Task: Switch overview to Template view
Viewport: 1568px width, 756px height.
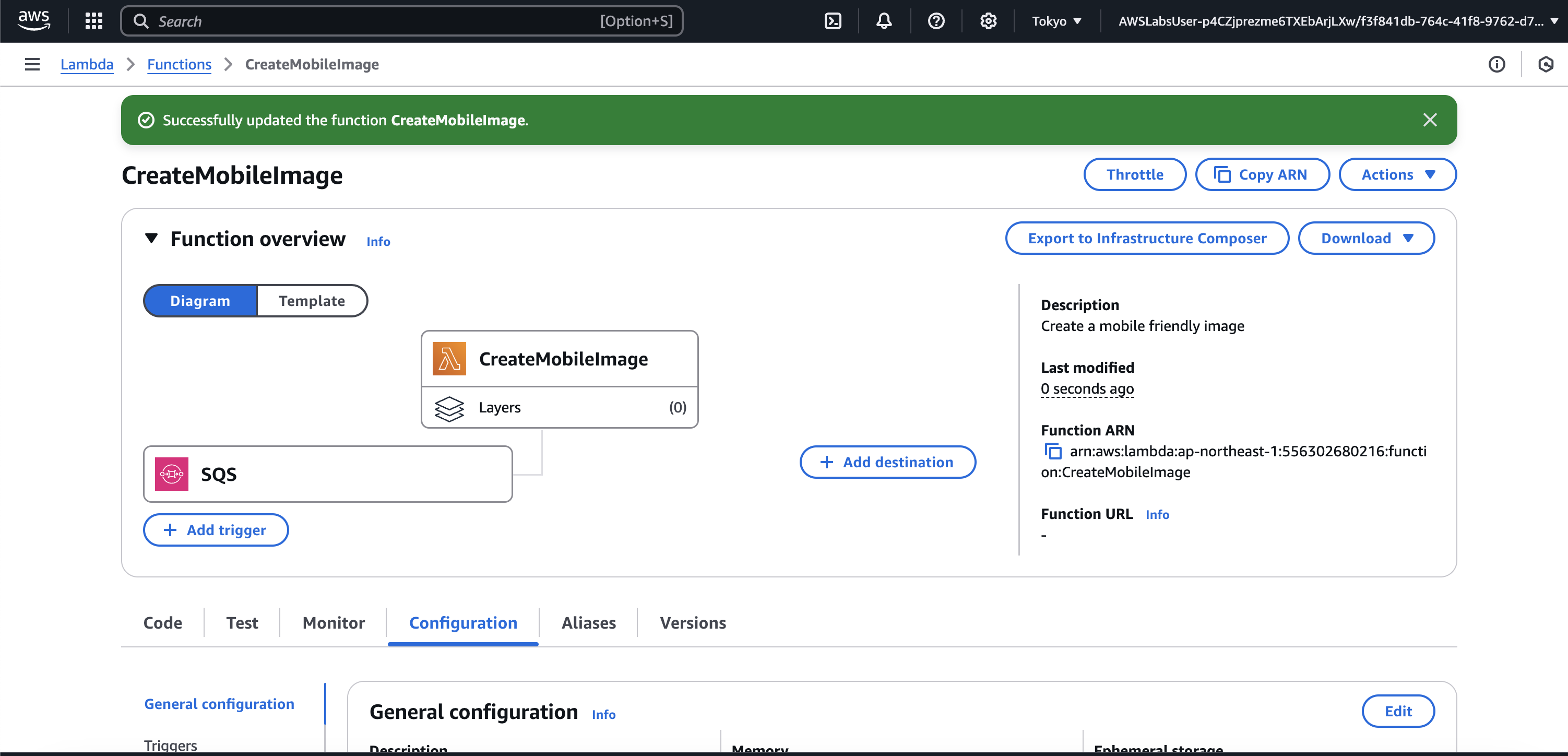Action: 312,301
